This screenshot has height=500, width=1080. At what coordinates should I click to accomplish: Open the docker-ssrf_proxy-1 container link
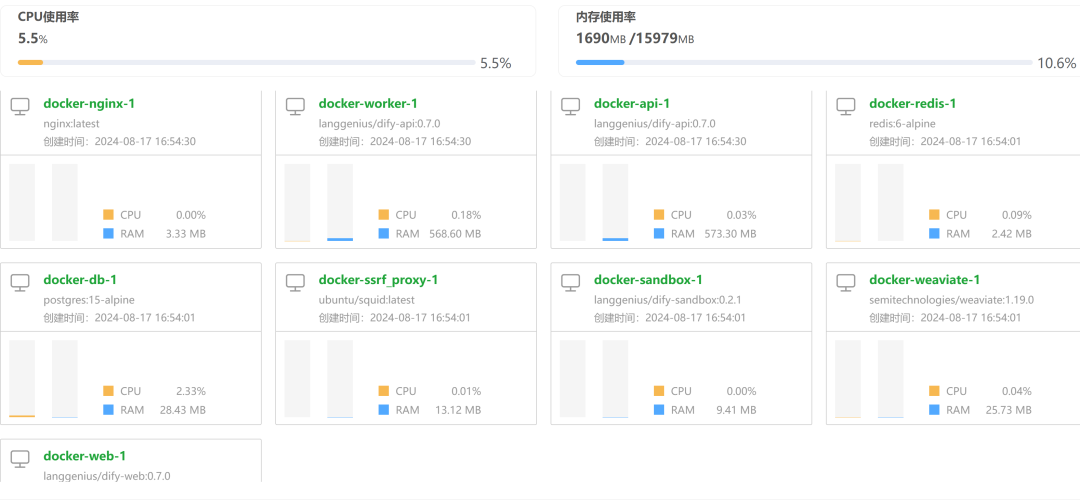point(378,280)
